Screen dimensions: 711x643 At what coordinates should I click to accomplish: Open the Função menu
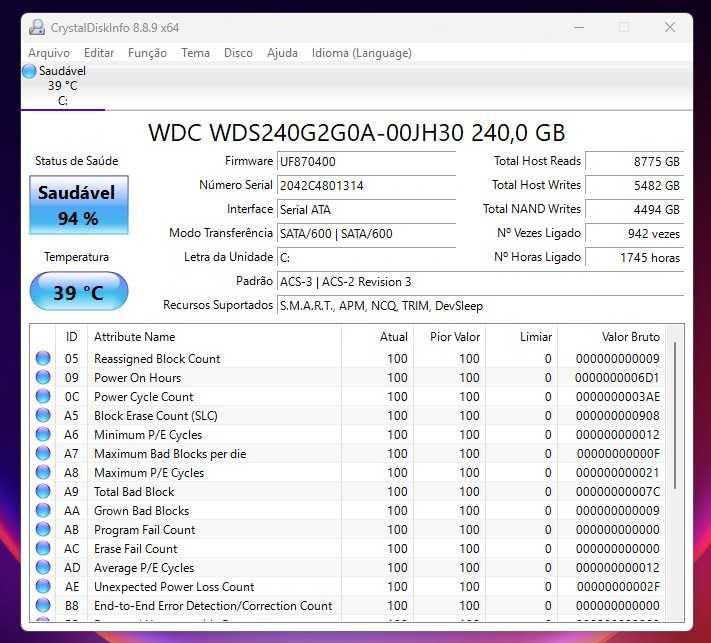coord(147,53)
